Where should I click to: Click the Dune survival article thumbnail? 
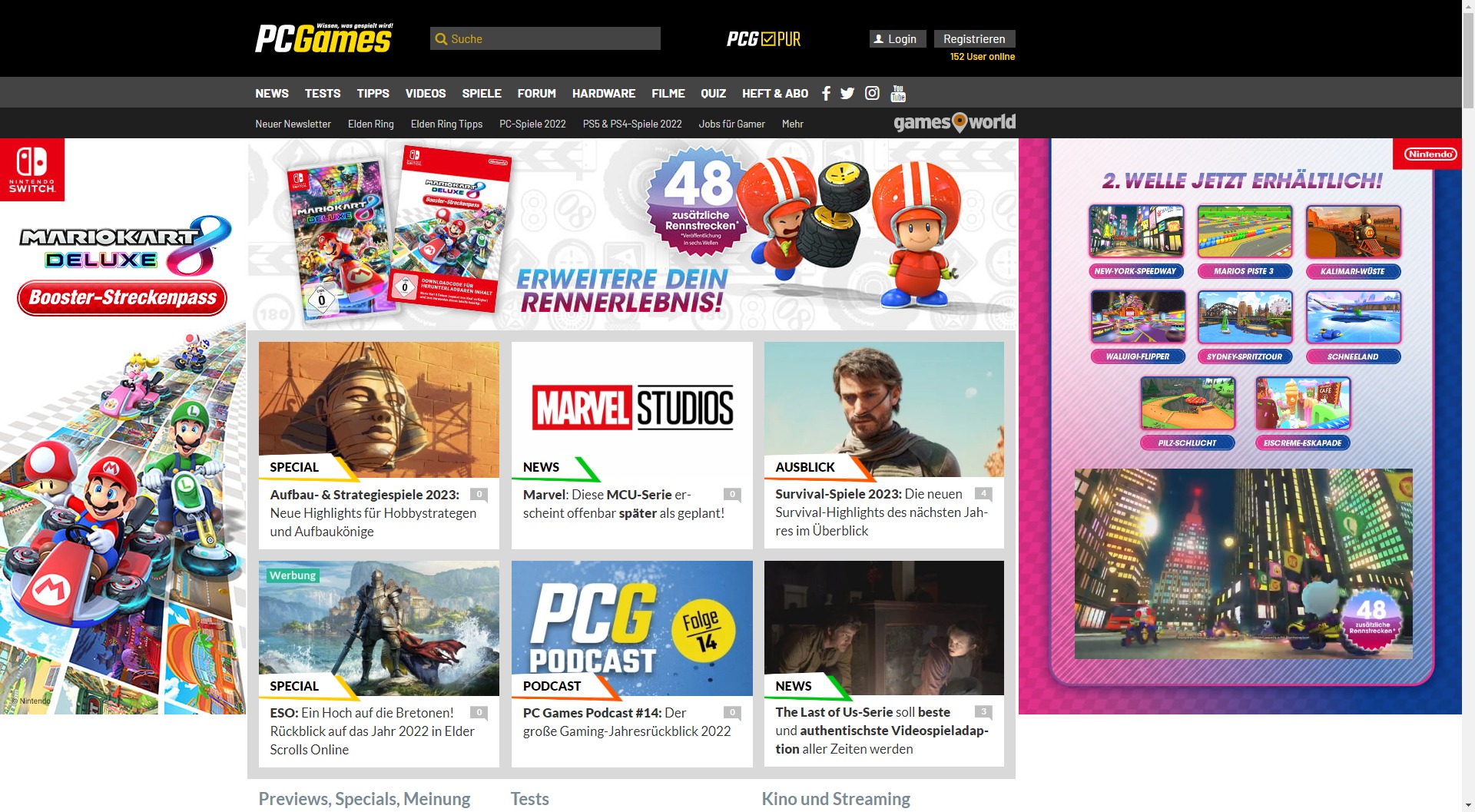pos(883,409)
